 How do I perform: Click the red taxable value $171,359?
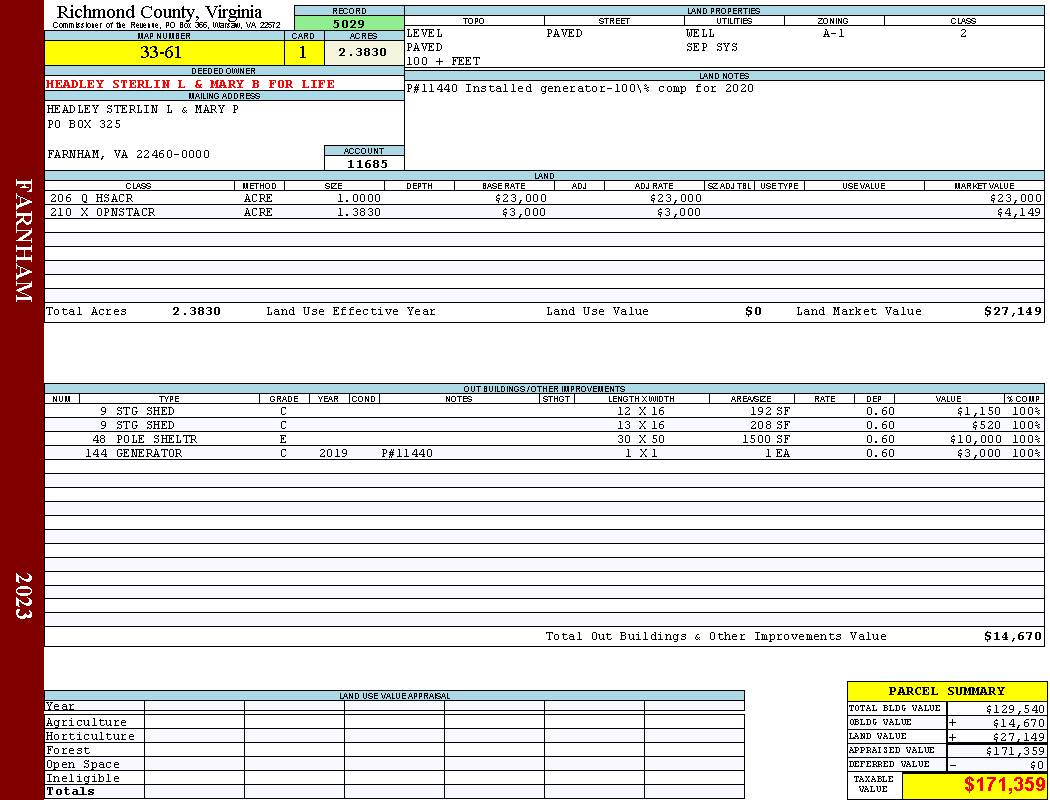point(1004,784)
